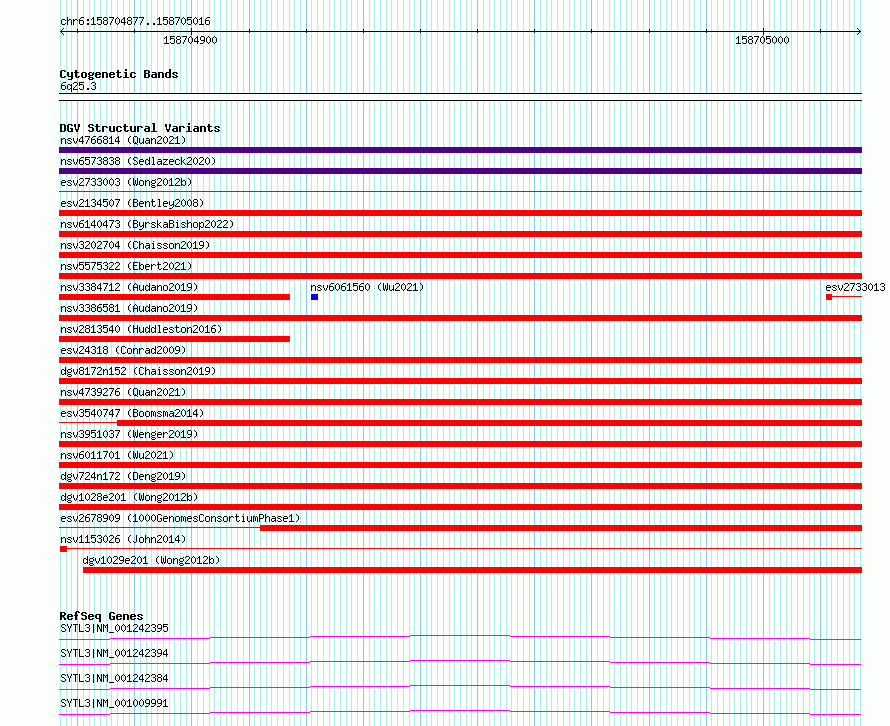Viewport: 890px width, 726px height.
Task: Select esv24318 (Conrad2009) label
Action: 123,350
